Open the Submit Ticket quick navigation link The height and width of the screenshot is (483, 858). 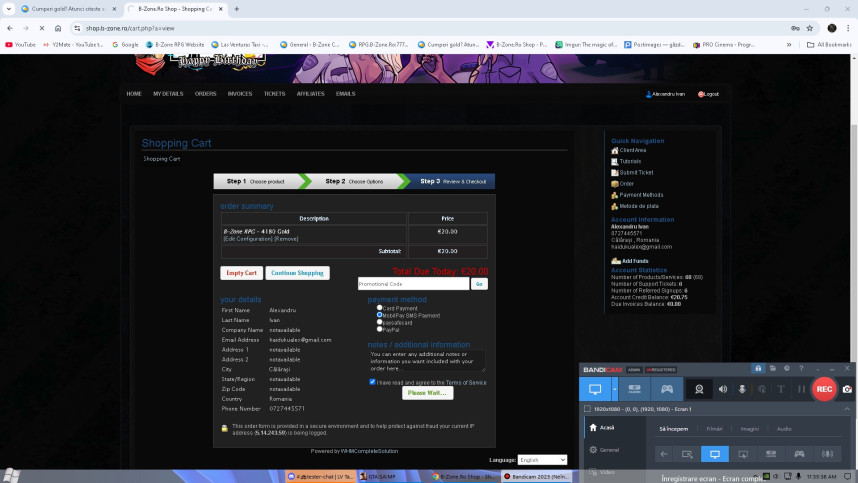point(636,172)
